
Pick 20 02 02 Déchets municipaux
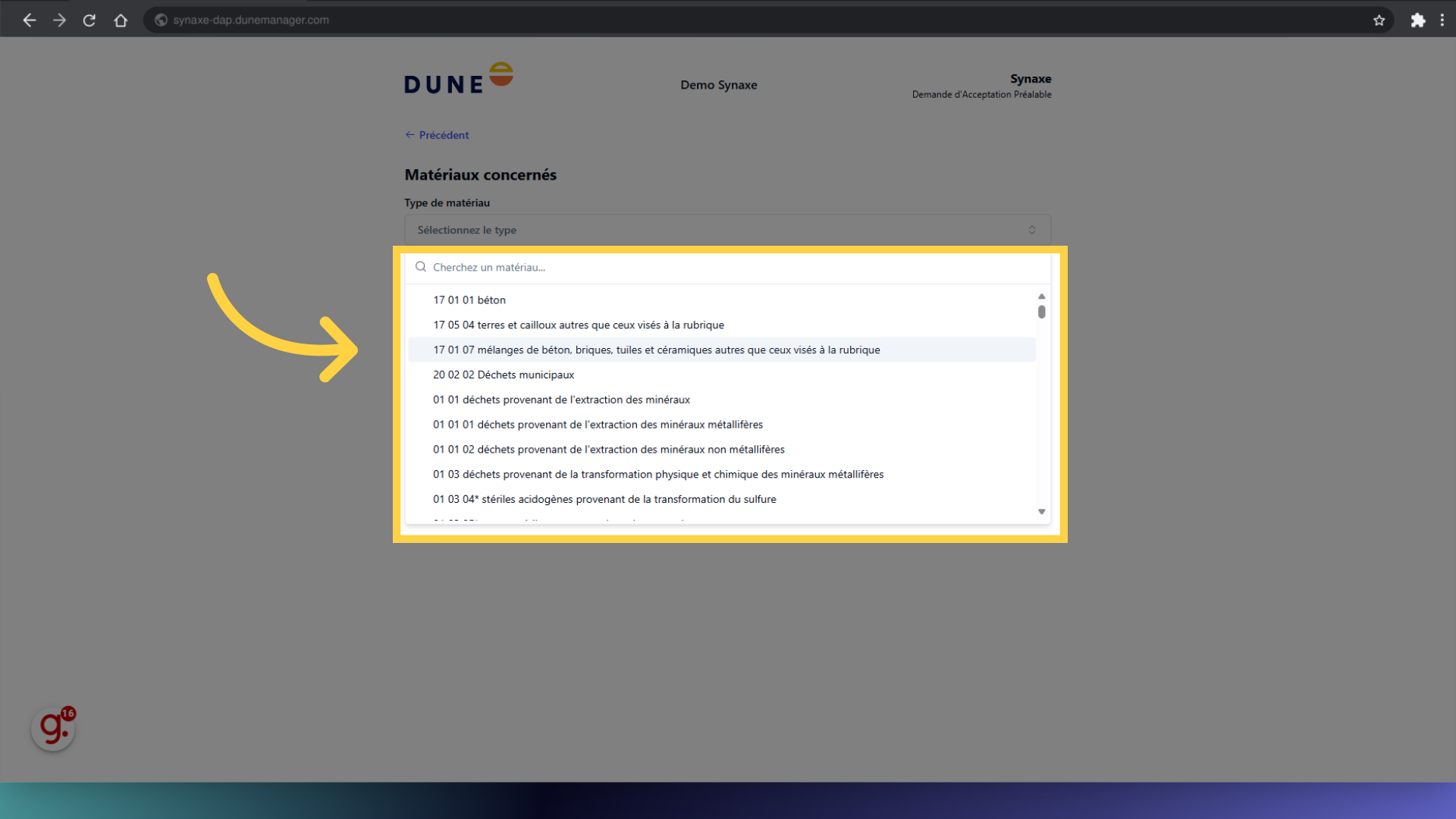(503, 375)
